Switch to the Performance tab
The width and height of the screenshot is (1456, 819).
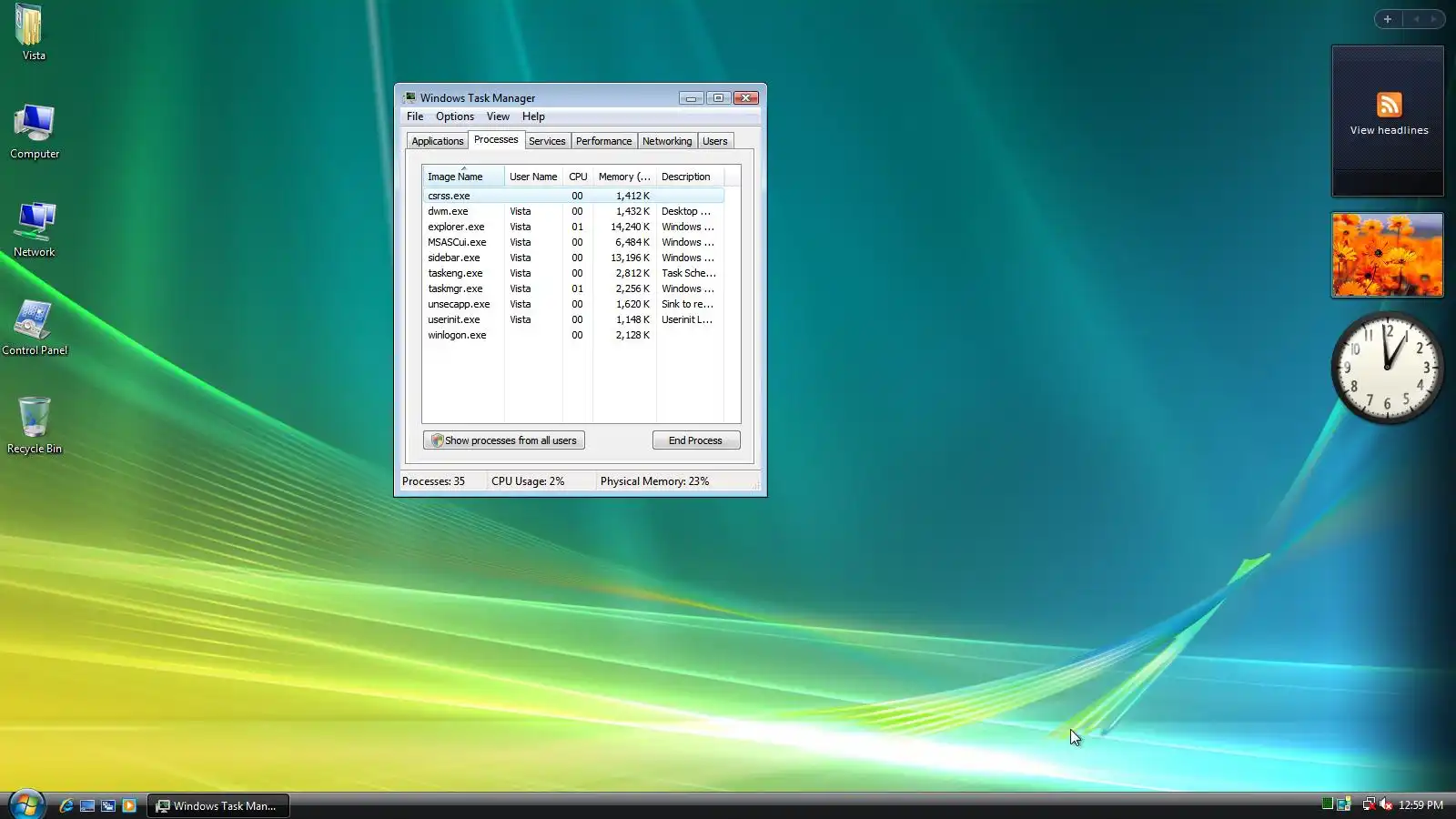(x=603, y=141)
